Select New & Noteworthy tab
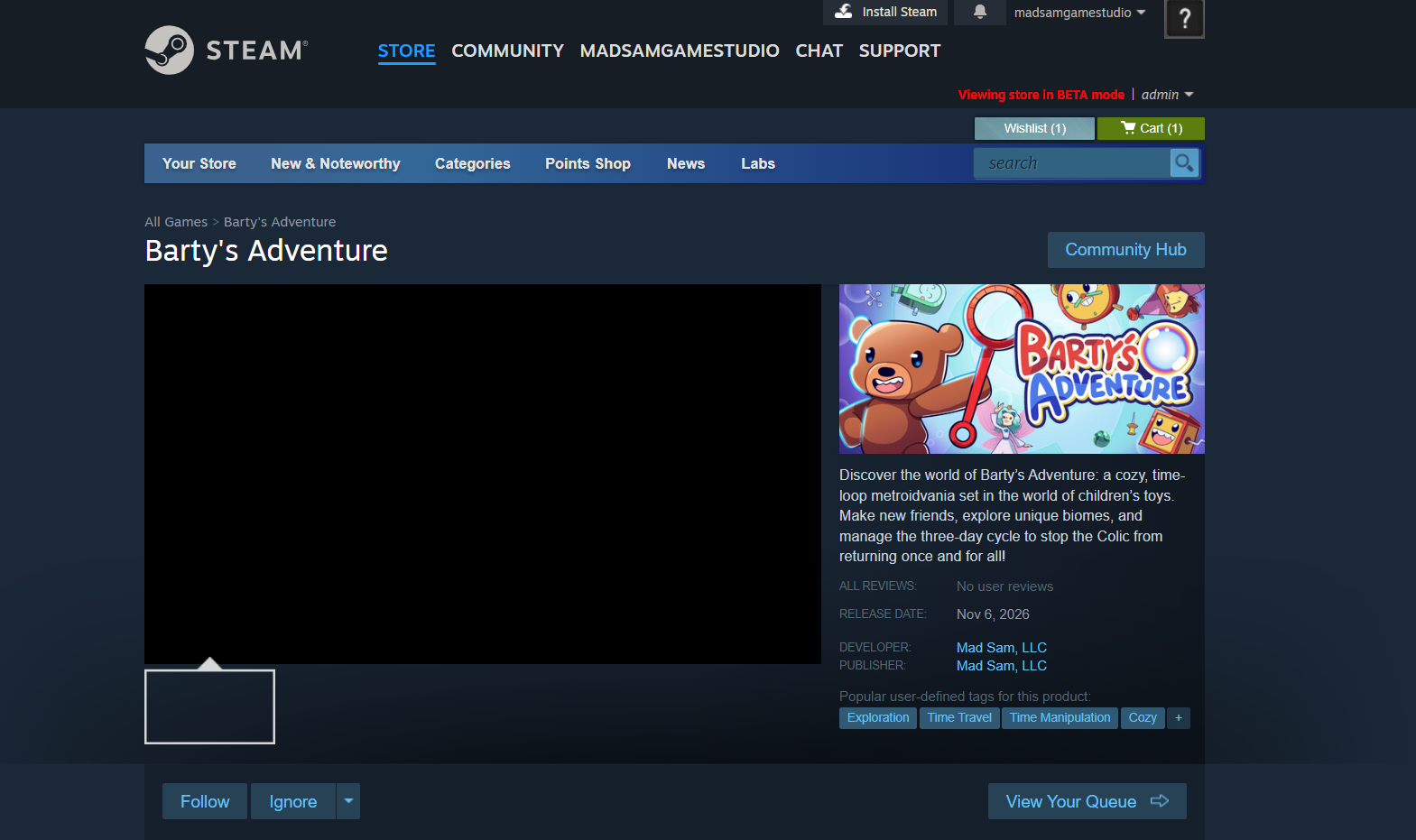The width and height of the screenshot is (1416, 840). pyautogui.click(x=336, y=163)
